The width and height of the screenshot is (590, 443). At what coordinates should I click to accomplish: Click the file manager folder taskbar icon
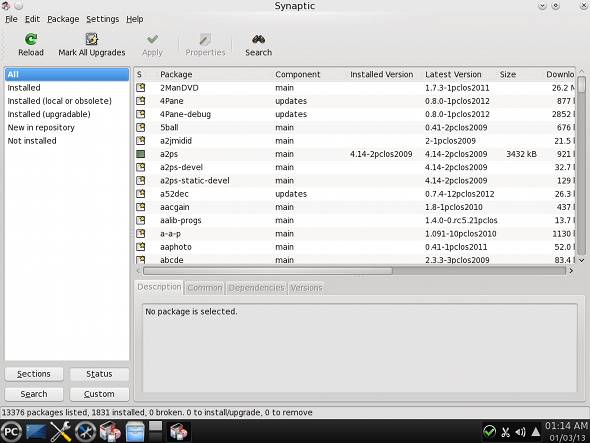135,432
